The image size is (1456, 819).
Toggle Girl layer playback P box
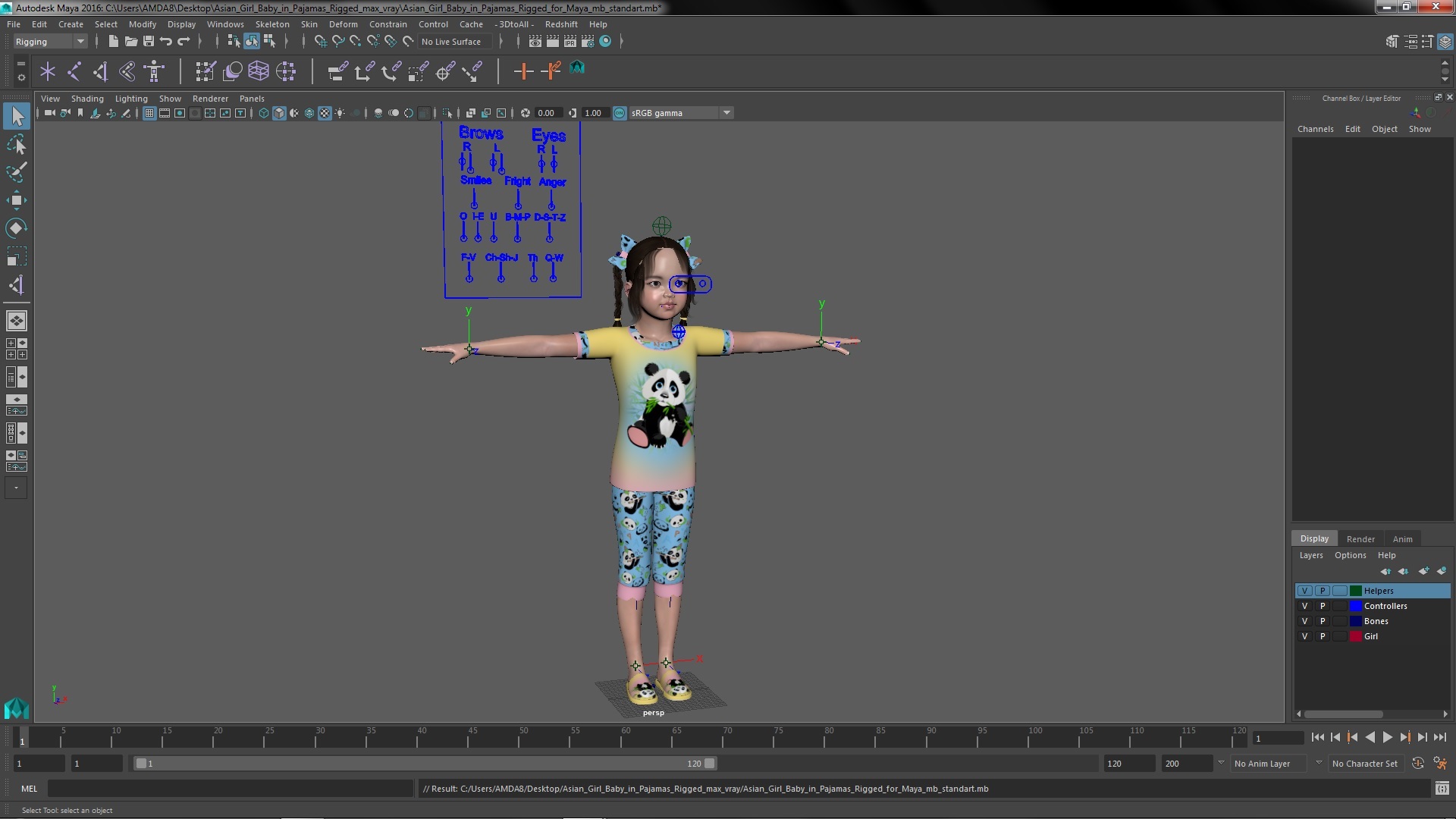click(x=1323, y=636)
